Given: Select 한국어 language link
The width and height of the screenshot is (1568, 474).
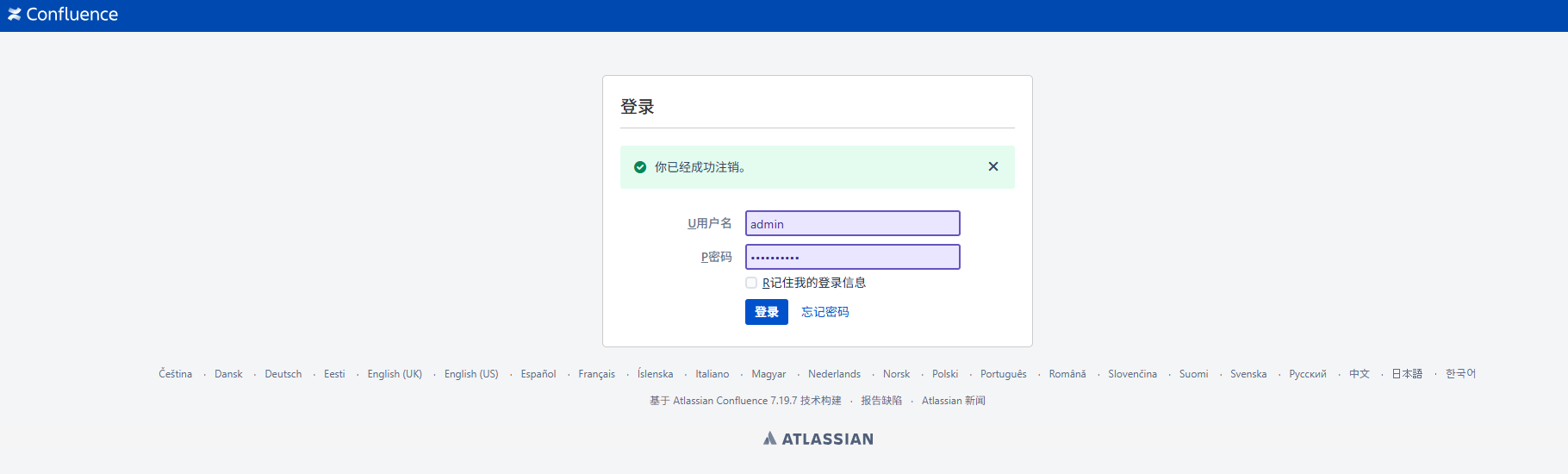Looking at the screenshot, I should (1460, 374).
